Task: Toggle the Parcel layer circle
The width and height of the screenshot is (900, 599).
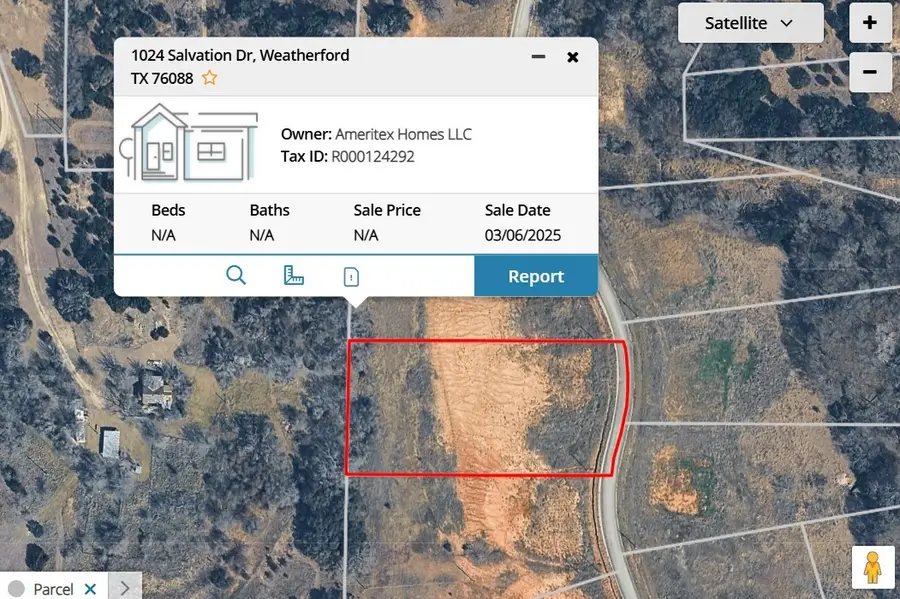Action: [x=16, y=588]
